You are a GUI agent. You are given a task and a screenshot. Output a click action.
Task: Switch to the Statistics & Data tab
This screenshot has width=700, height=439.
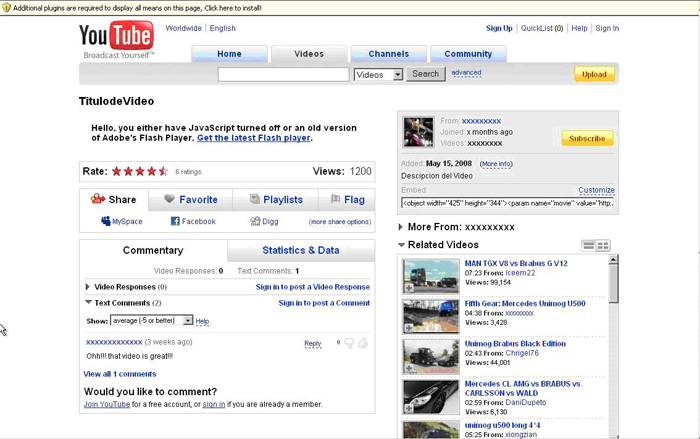(300, 250)
